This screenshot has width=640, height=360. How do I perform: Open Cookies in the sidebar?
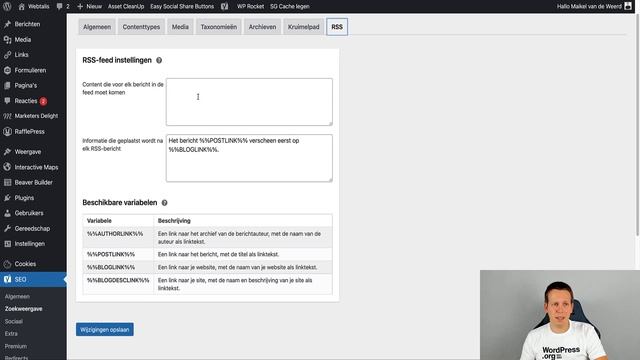[25, 264]
